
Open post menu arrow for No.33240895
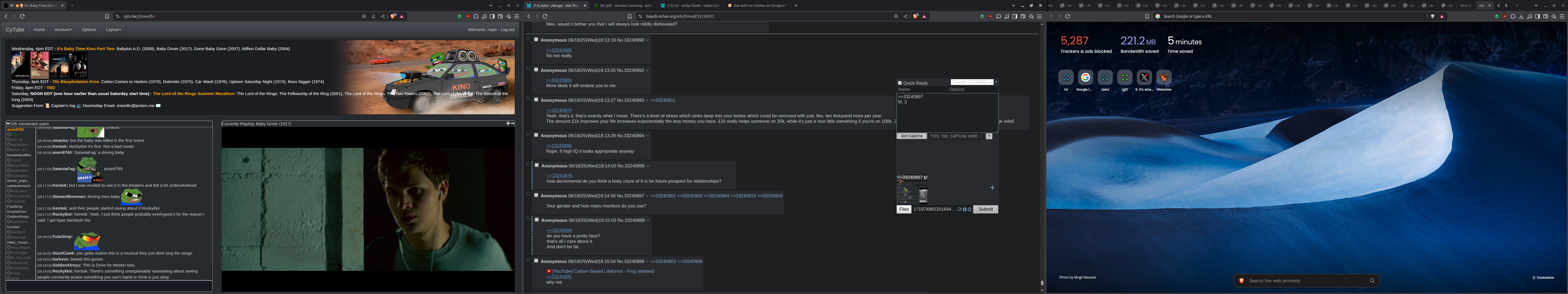648,166
